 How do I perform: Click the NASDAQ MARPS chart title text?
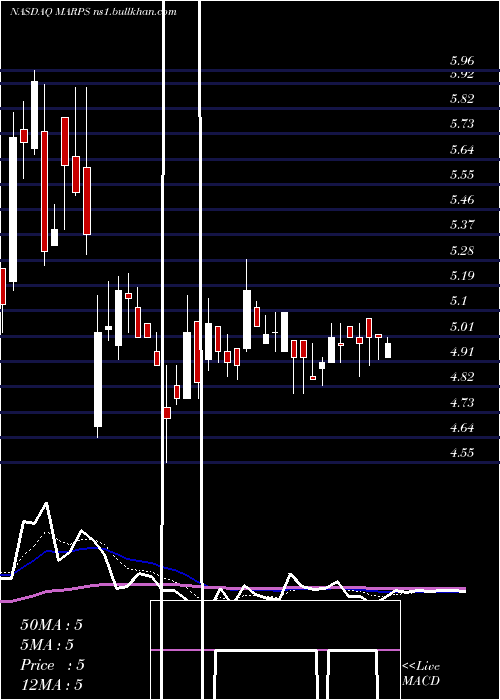click(x=93, y=12)
